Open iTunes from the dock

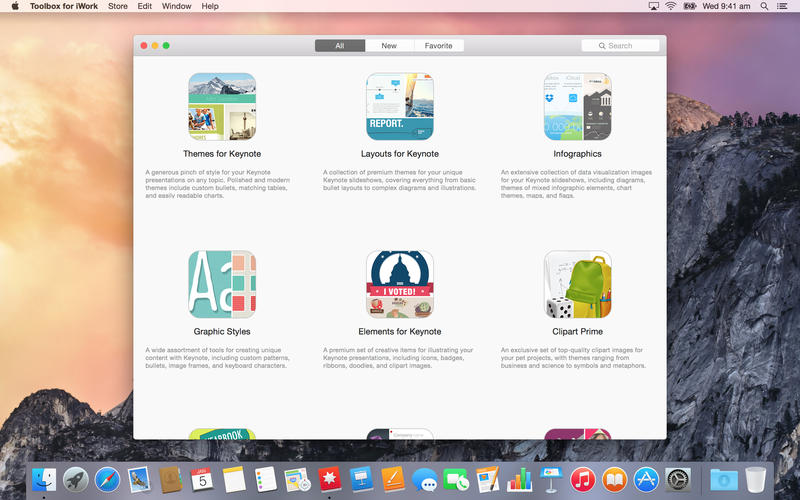[582, 480]
